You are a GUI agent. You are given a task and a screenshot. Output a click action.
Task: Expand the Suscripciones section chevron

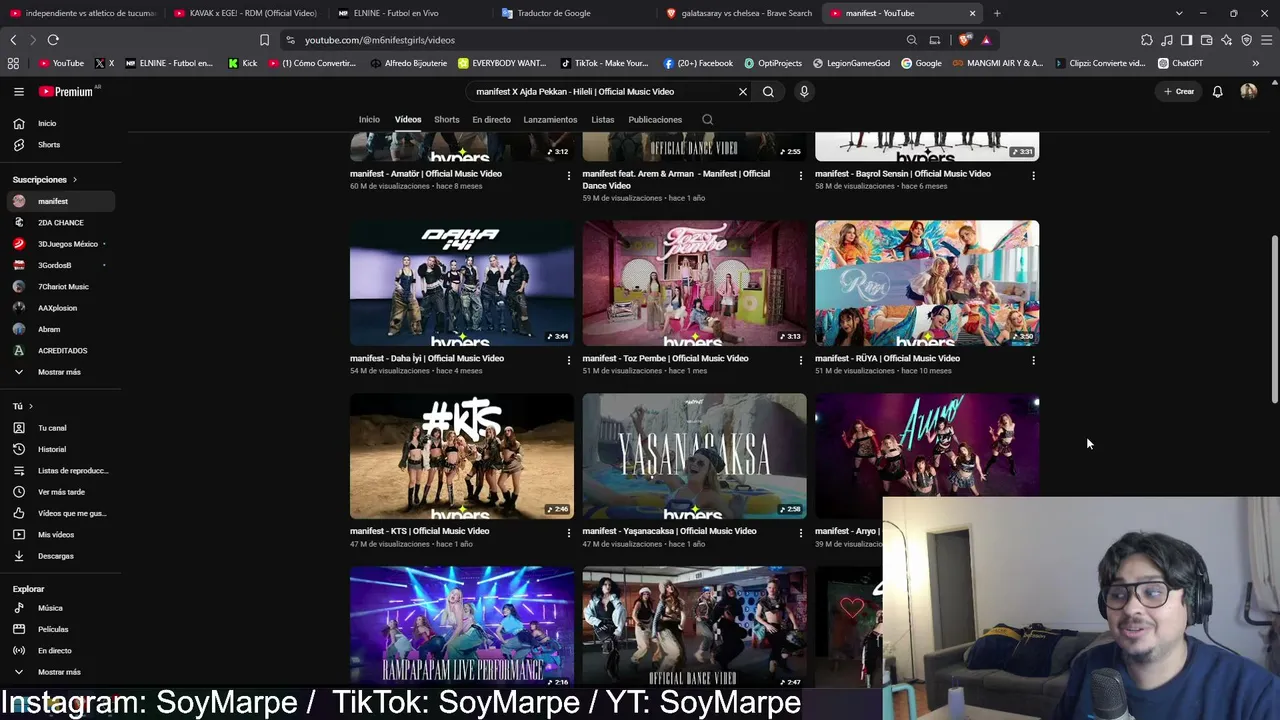[x=74, y=180]
